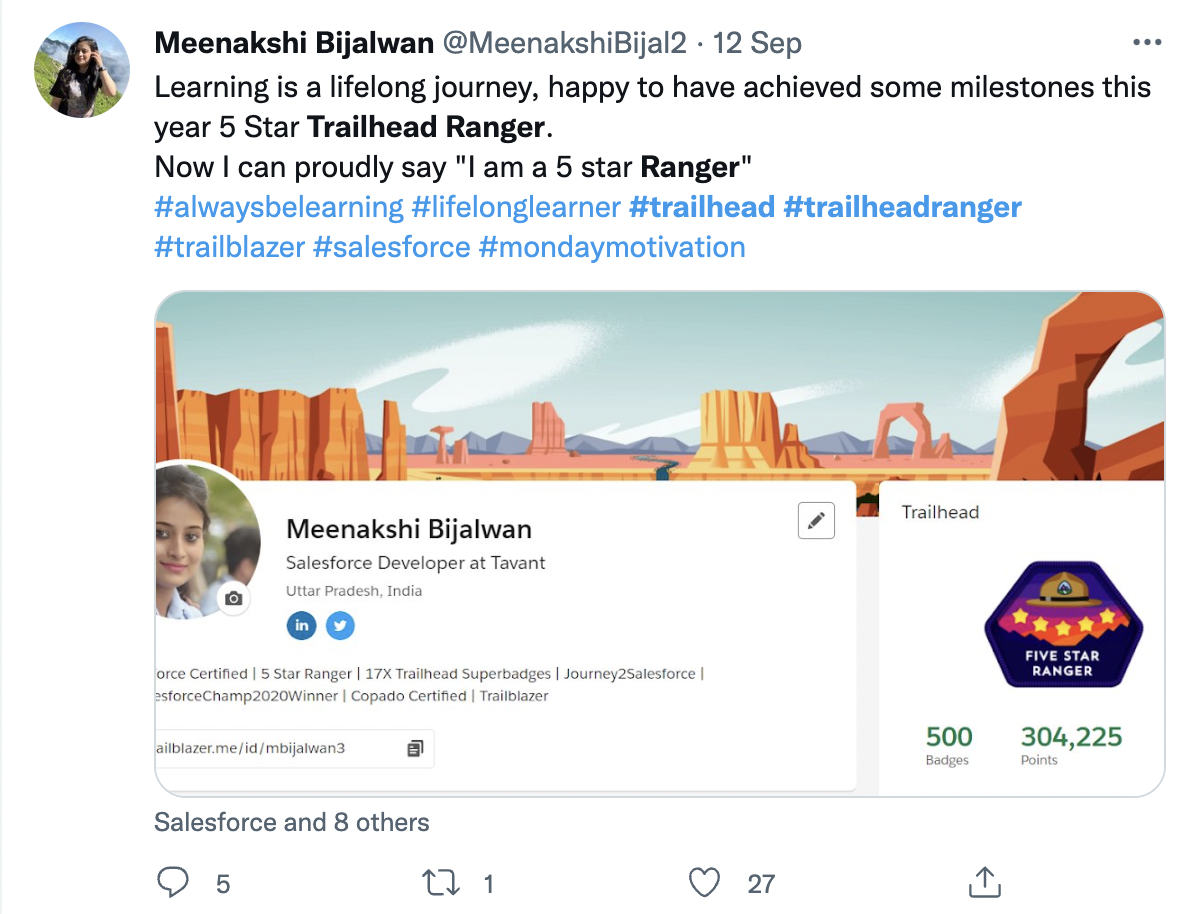This screenshot has width=1198, height=914.
Task: Like the tweet with the heart icon
Action: pyautogui.click(x=704, y=883)
